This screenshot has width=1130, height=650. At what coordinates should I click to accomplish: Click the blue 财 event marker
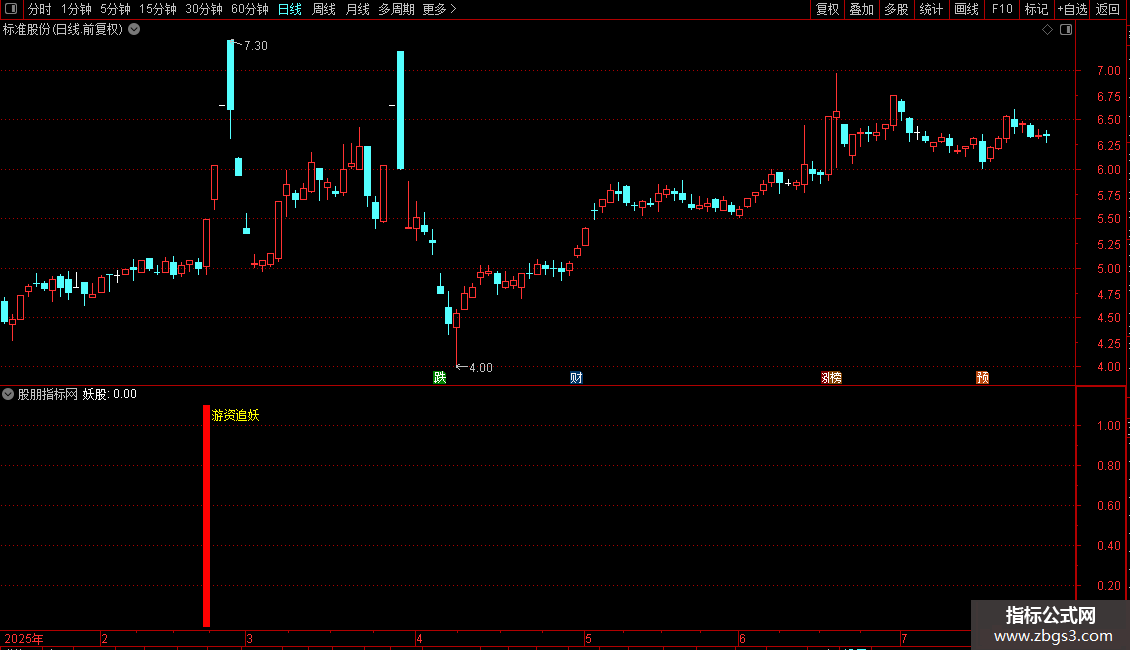576,377
